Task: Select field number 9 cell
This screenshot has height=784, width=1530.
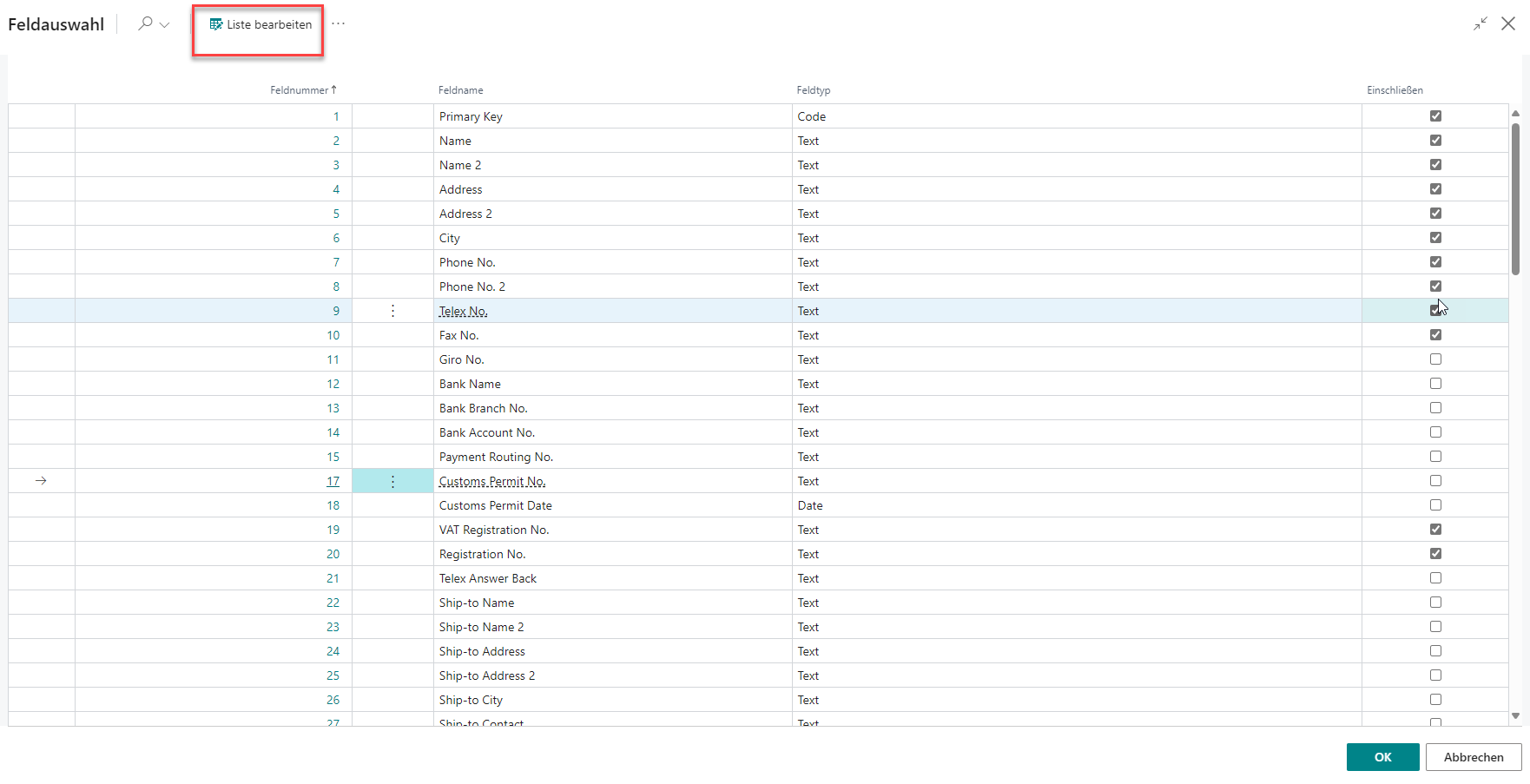Action: click(214, 311)
